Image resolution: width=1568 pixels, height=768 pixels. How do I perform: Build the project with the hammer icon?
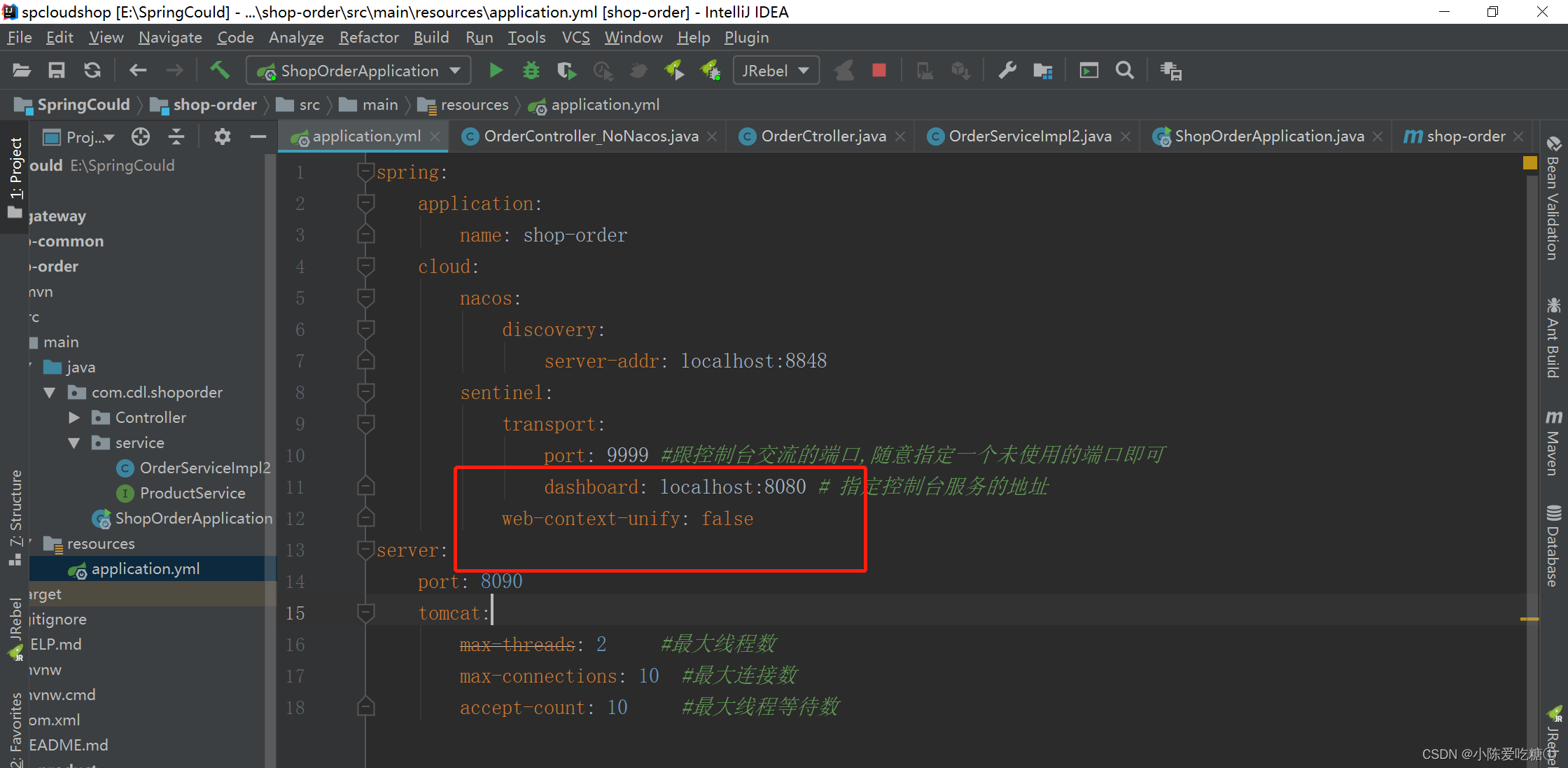(x=220, y=70)
